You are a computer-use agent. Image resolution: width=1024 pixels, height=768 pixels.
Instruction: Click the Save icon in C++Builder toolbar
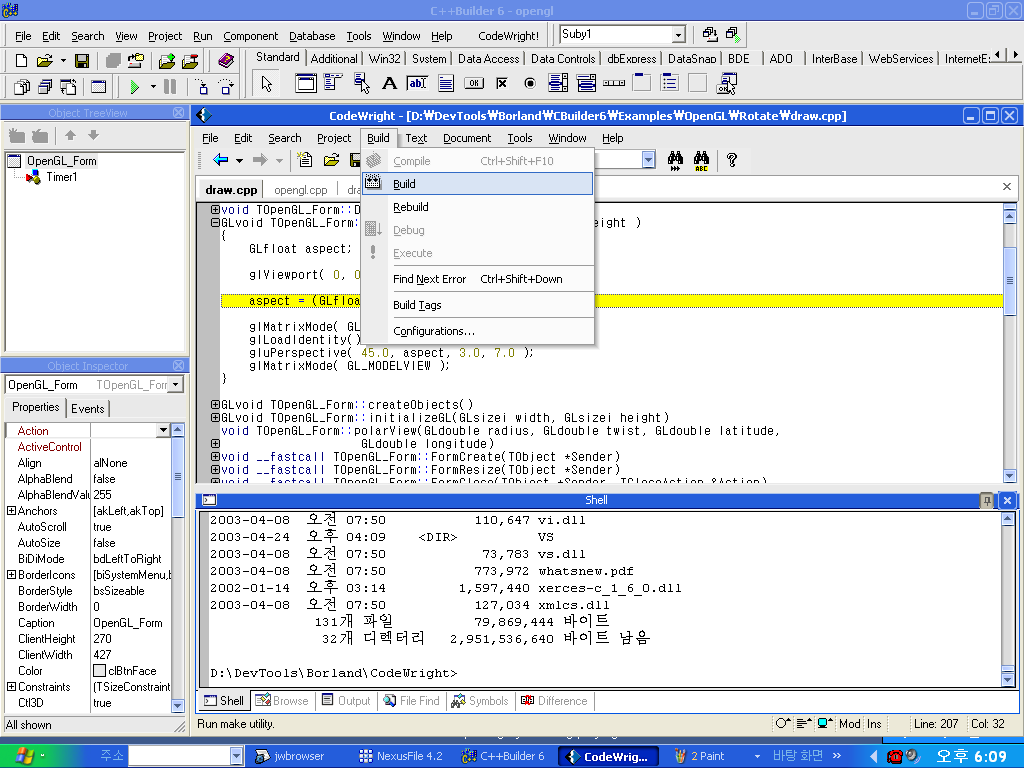click(x=82, y=61)
